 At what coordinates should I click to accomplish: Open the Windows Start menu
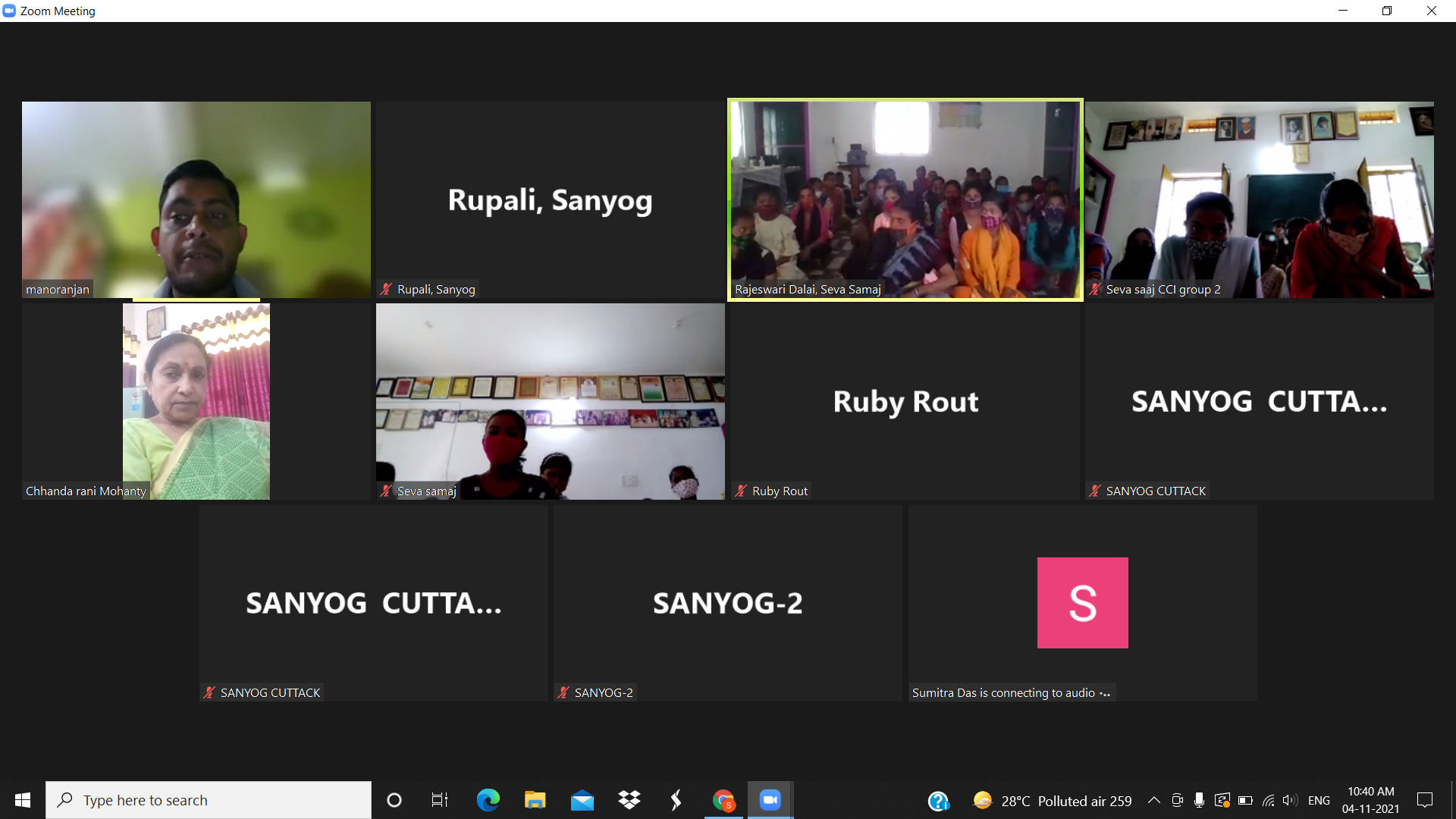[23, 800]
